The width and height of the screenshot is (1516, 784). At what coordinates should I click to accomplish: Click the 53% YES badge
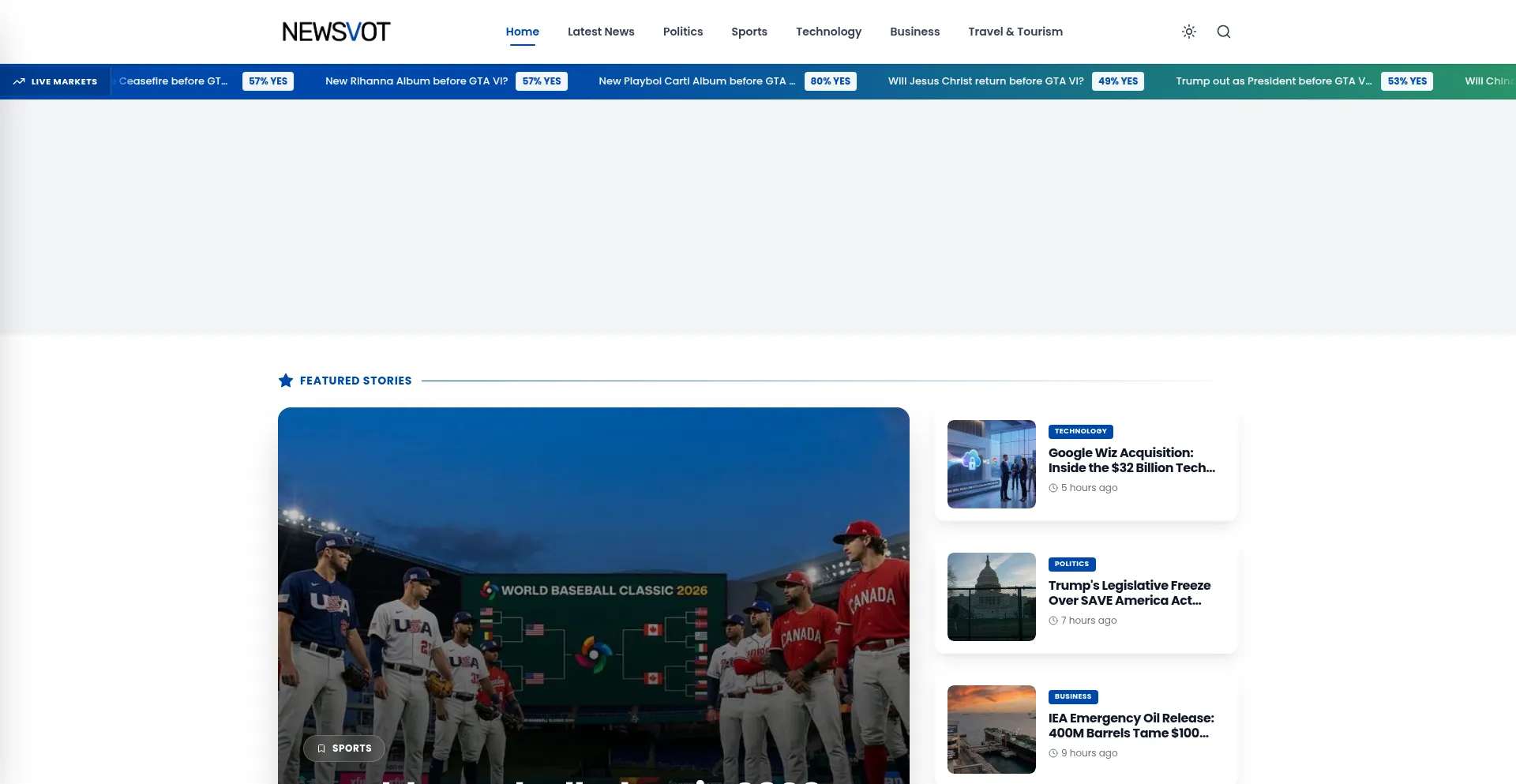click(1407, 81)
